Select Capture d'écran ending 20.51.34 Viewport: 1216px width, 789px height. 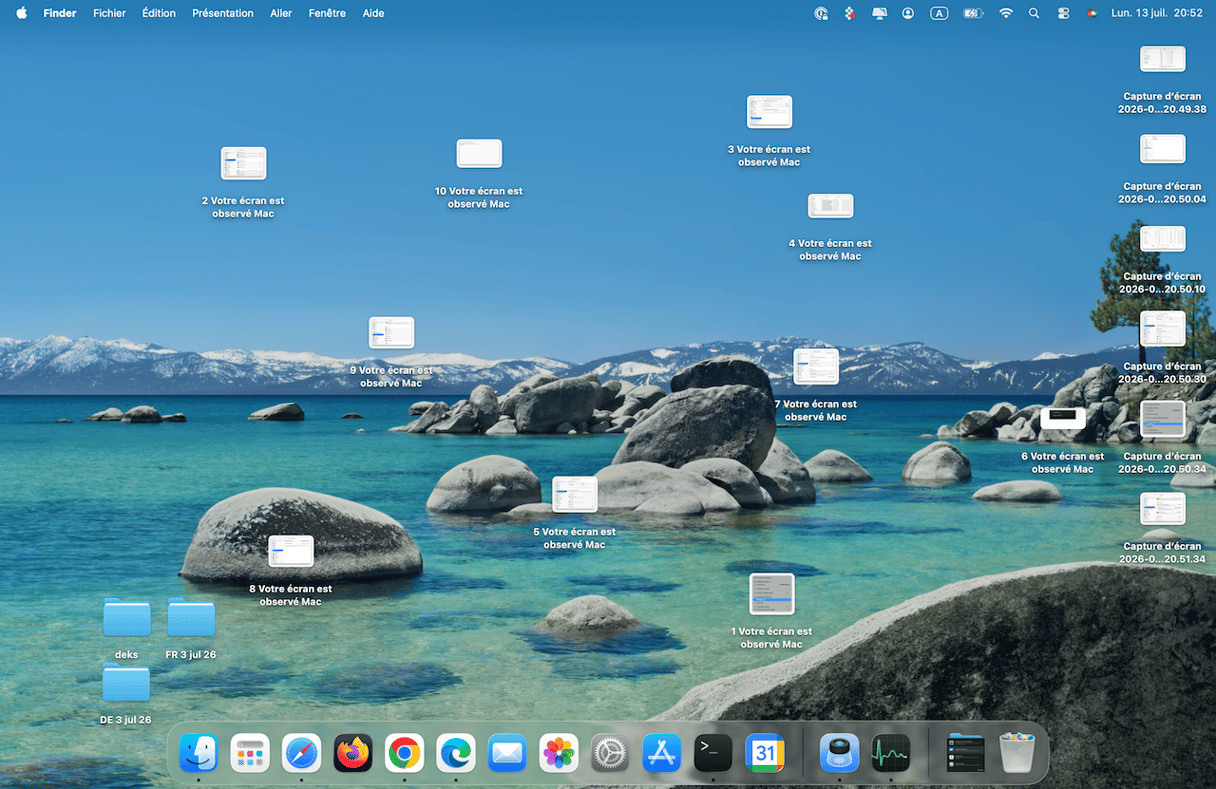(1163, 509)
